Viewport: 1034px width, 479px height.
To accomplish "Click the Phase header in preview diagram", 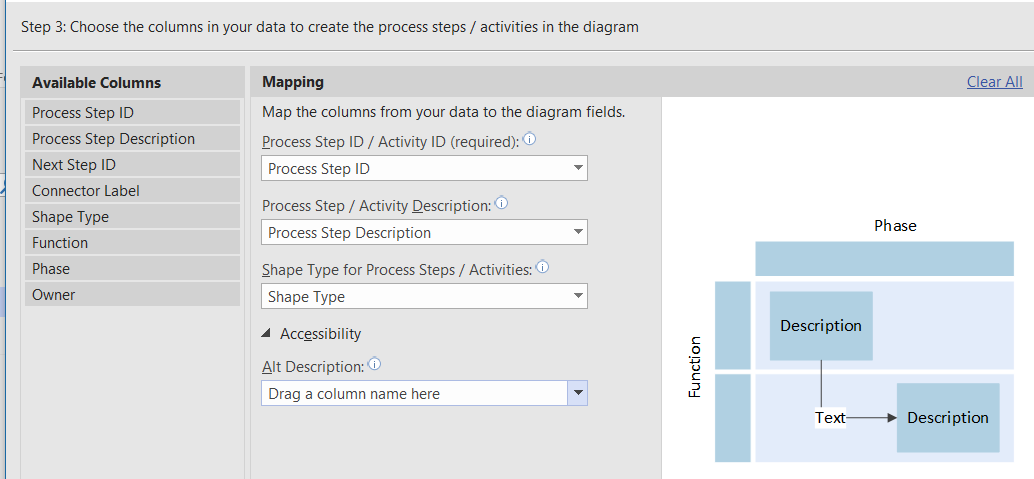I will [895, 226].
